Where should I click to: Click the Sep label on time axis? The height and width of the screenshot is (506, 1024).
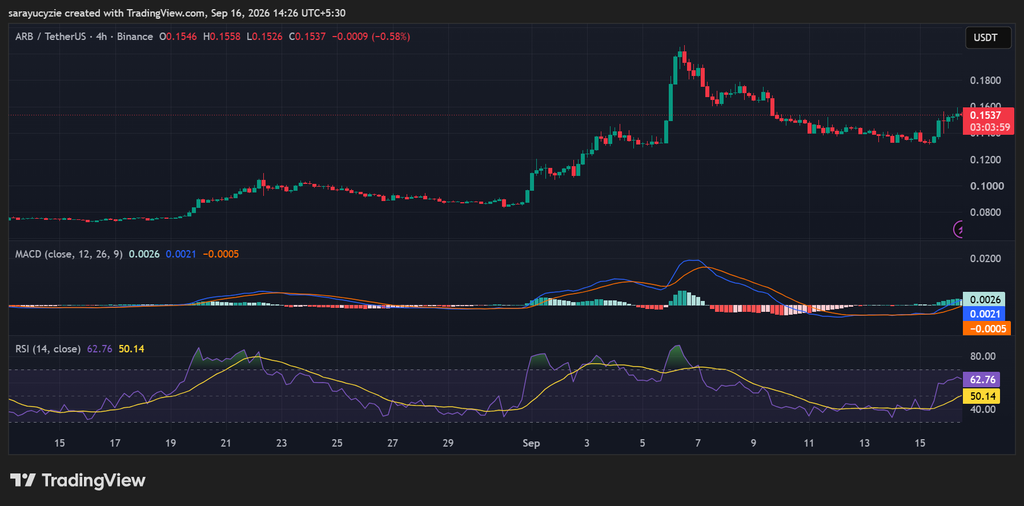[531, 443]
